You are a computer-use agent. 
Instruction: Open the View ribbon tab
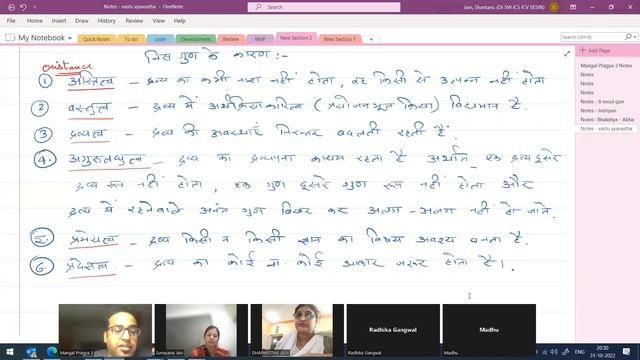pyautogui.click(x=158, y=20)
